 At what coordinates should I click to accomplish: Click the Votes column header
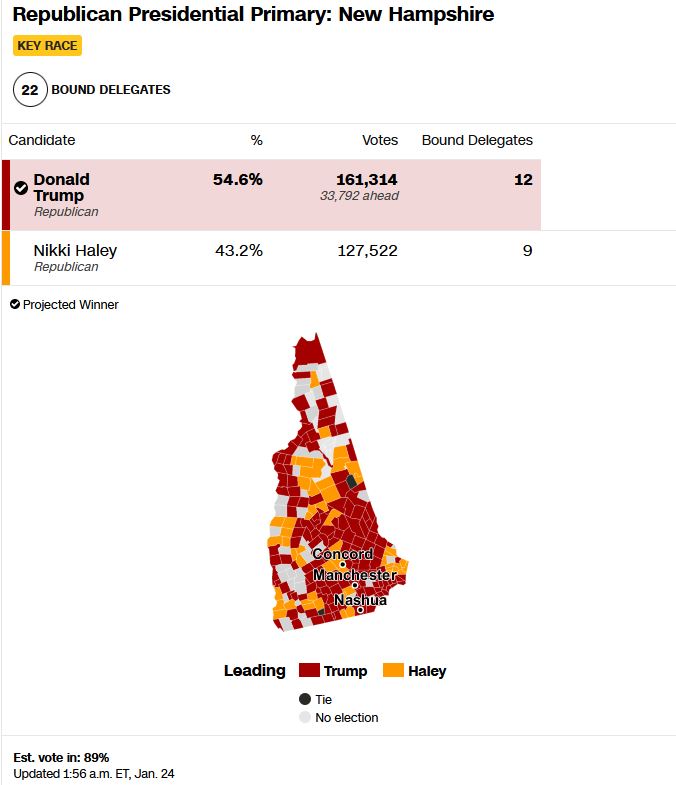click(380, 140)
